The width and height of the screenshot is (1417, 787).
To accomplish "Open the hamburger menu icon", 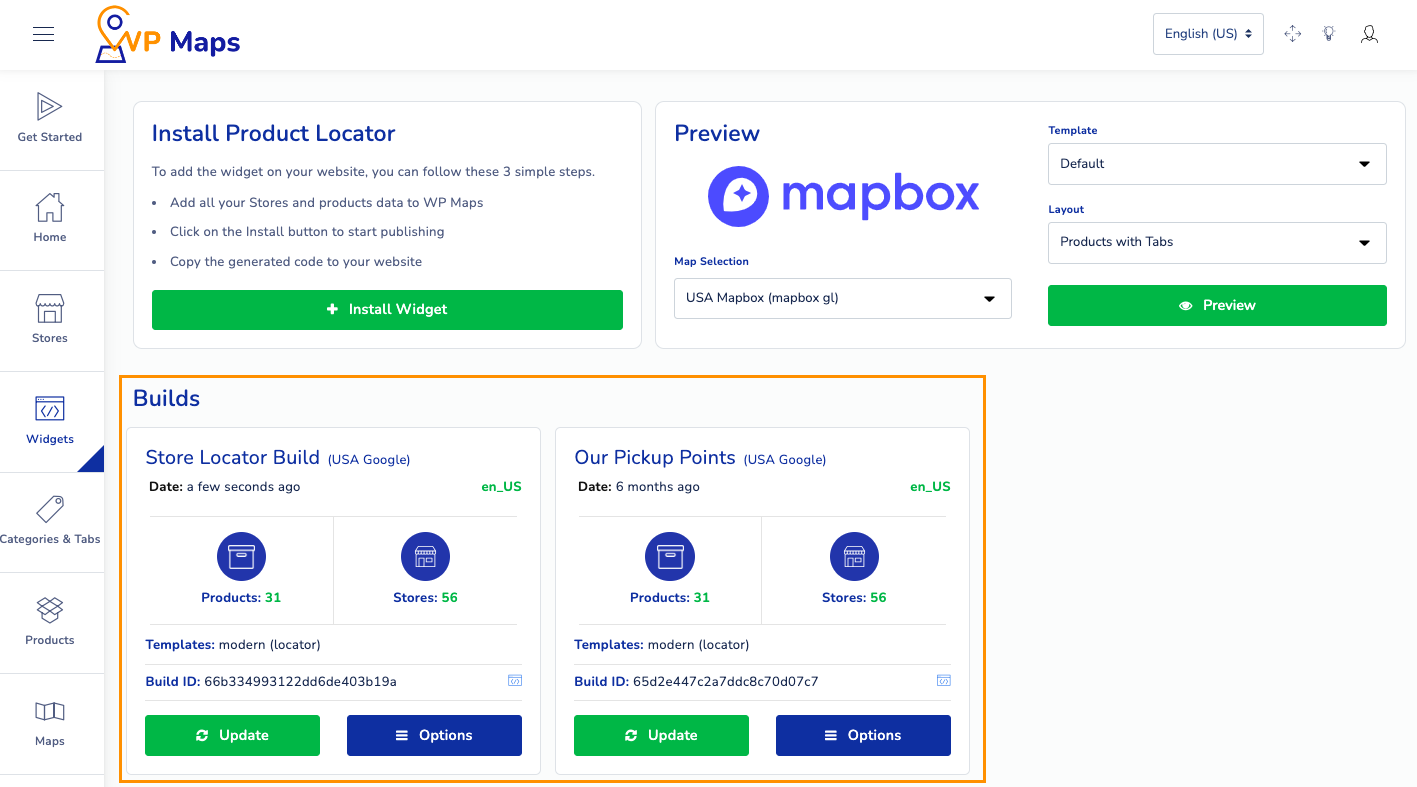I will (43, 34).
